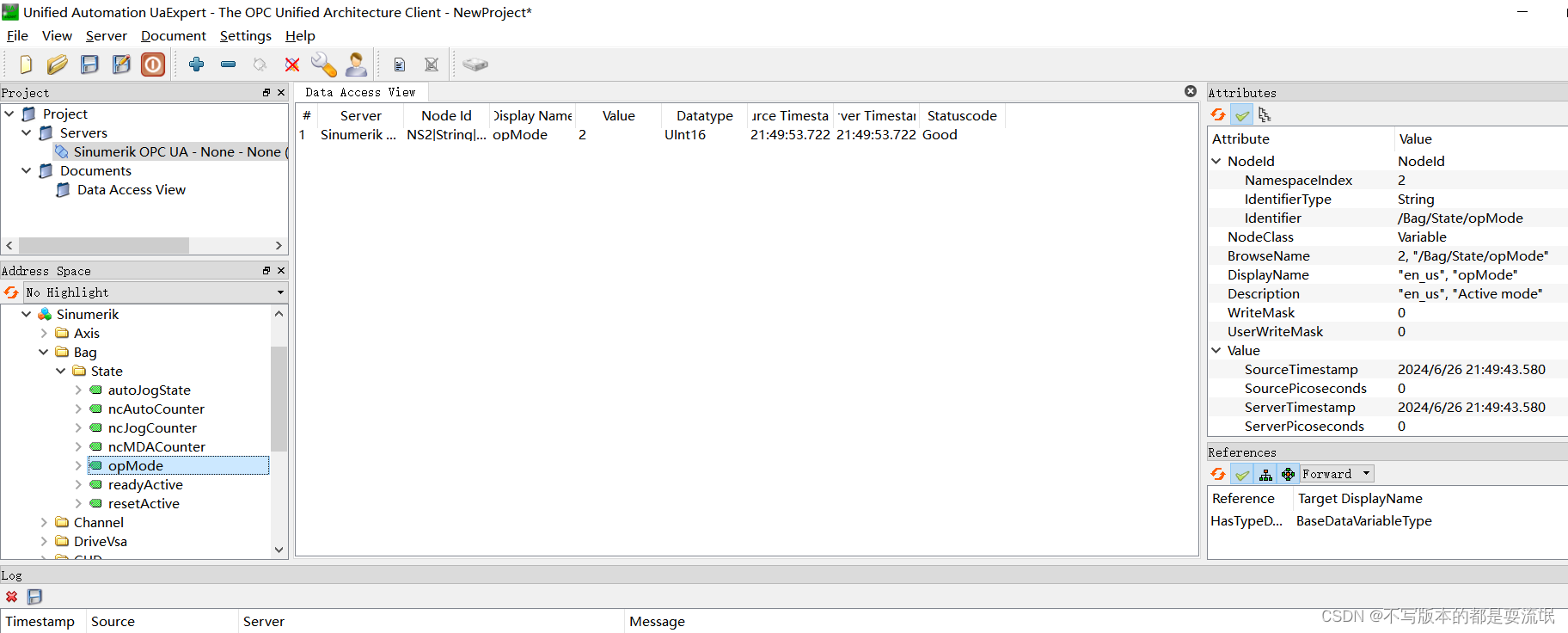Collapse the Project root node

[x=9, y=114]
